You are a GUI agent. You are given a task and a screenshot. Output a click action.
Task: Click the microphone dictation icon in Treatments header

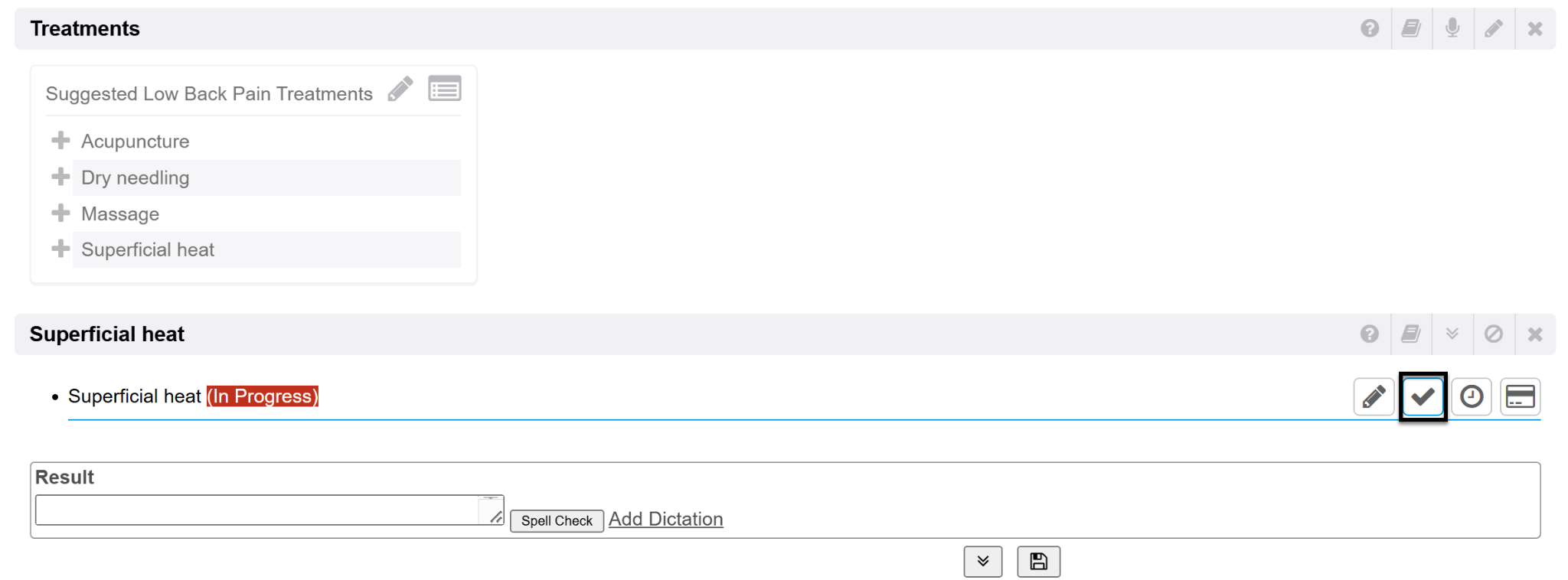pos(1452,29)
